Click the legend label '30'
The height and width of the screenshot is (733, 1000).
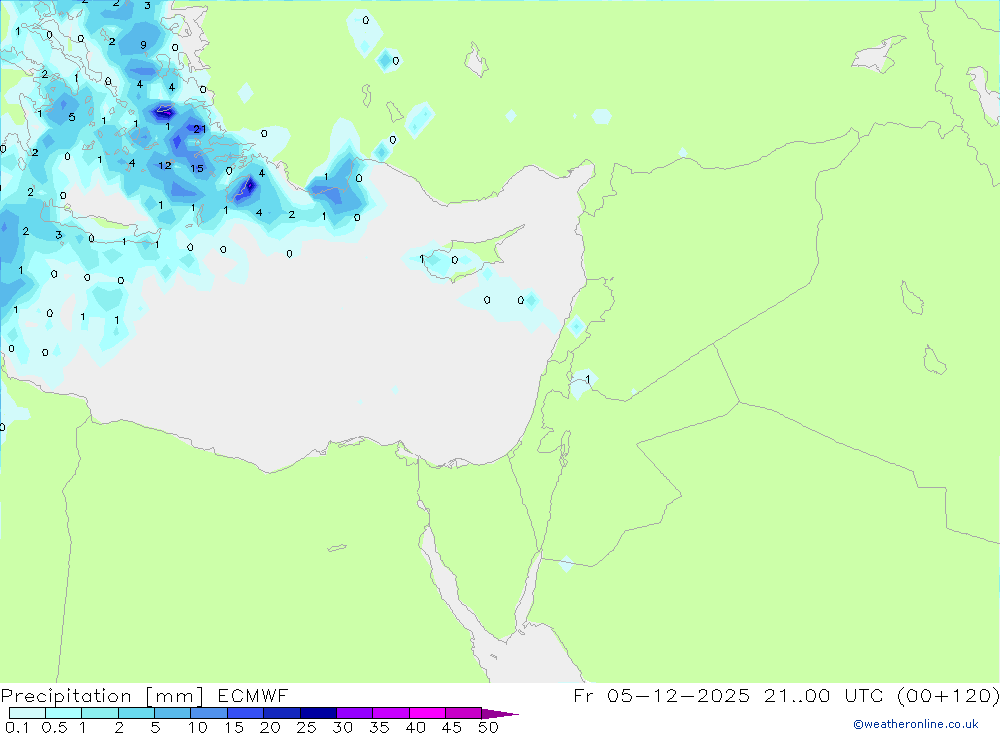coord(342,727)
